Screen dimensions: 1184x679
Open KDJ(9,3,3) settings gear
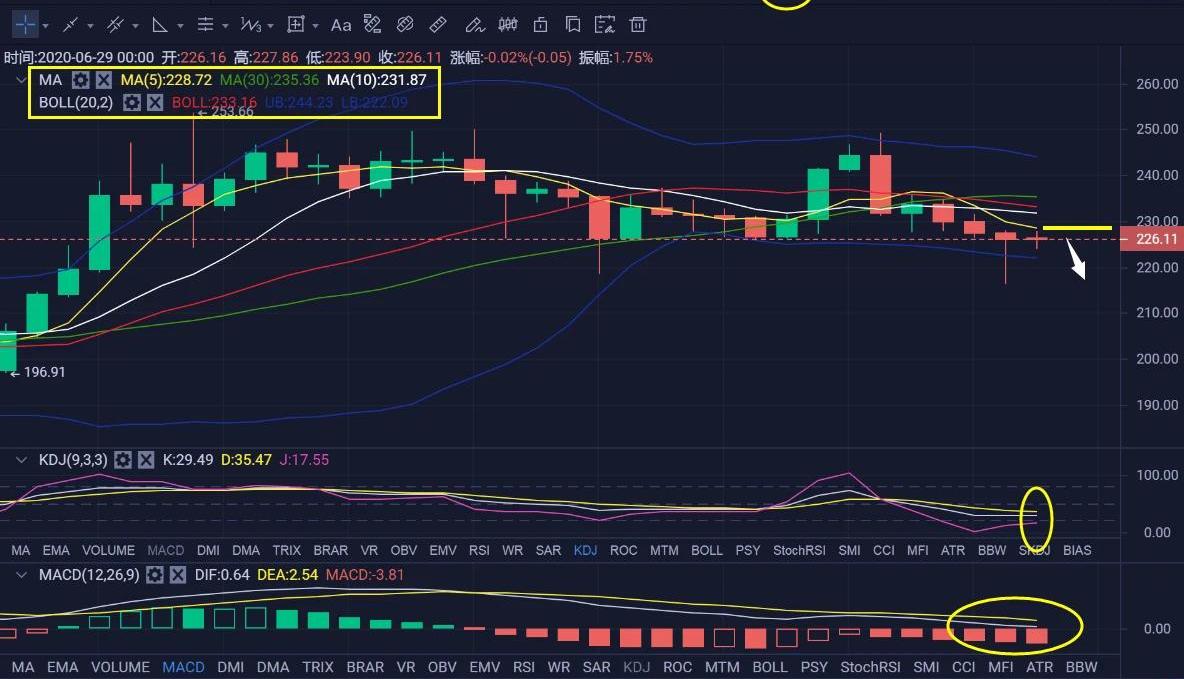(123, 460)
